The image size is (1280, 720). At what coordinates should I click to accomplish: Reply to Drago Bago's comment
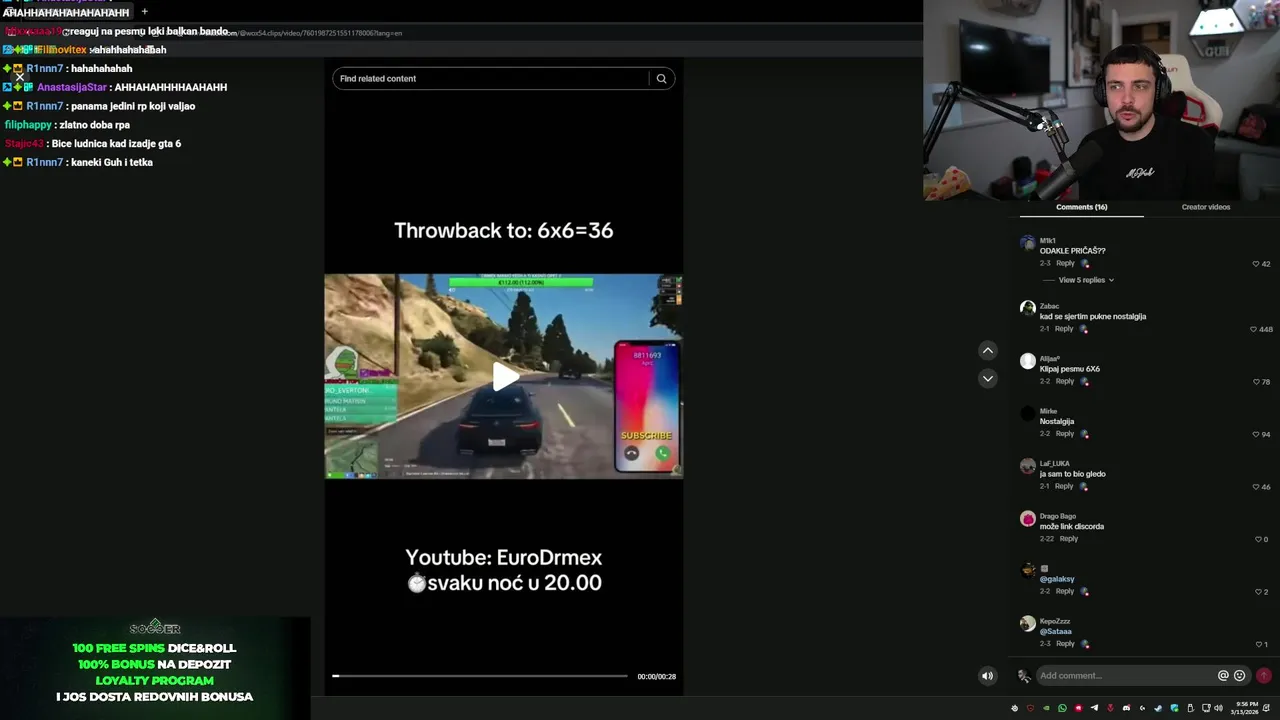tap(1069, 539)
